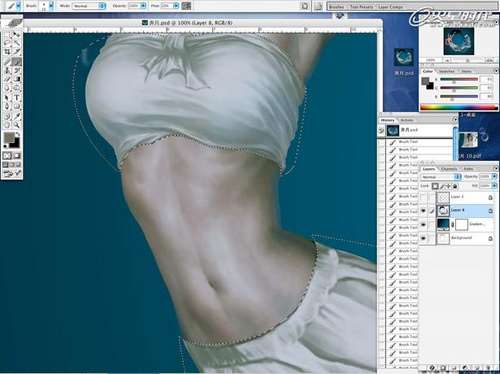500x374 pixels.
Task: Select the Move tool
Action: tap(17, 34)
